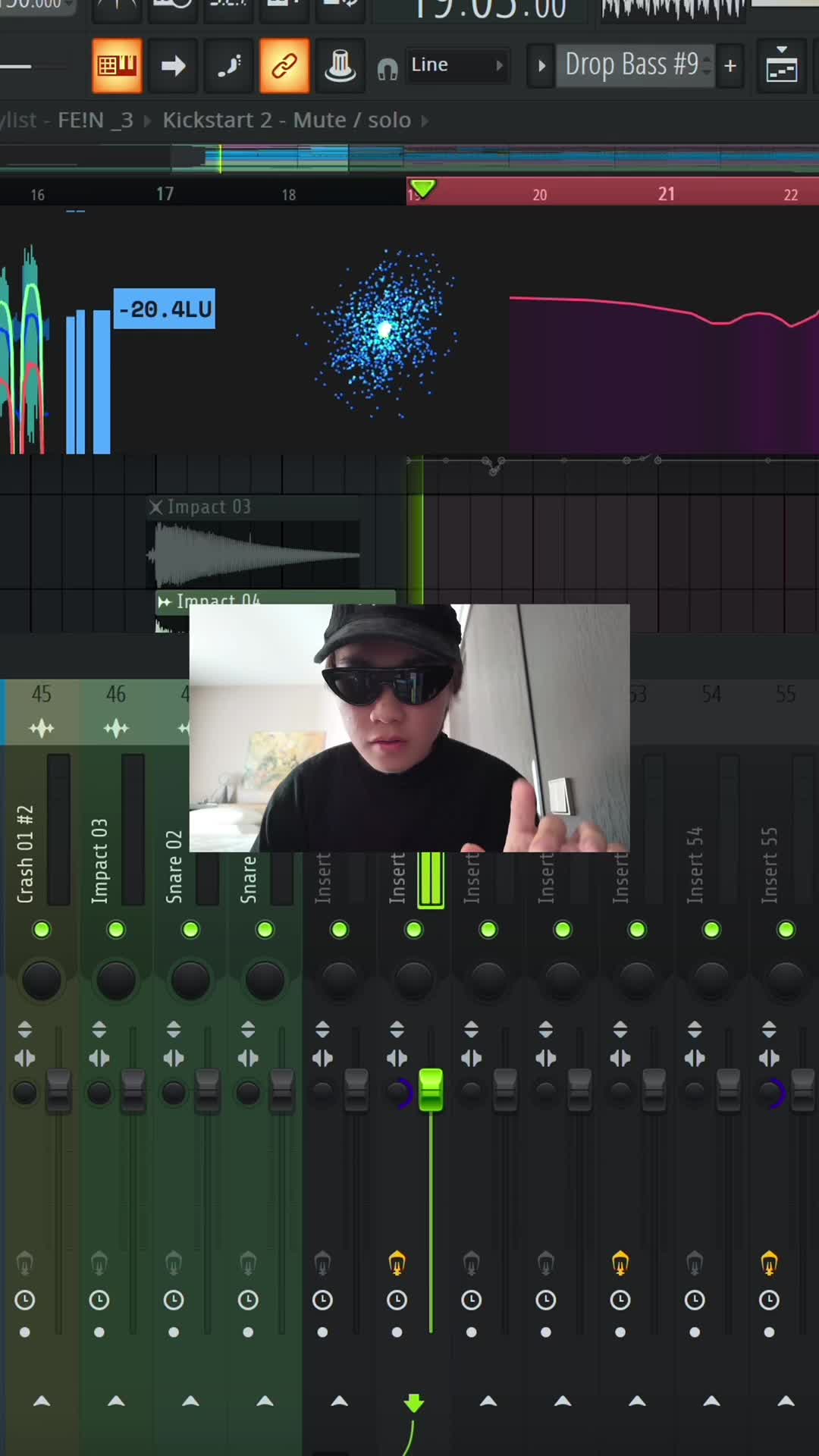The image size is (819, 1456).
Task: Mute the Crash 01 #2 track
Action: point(42,930)
